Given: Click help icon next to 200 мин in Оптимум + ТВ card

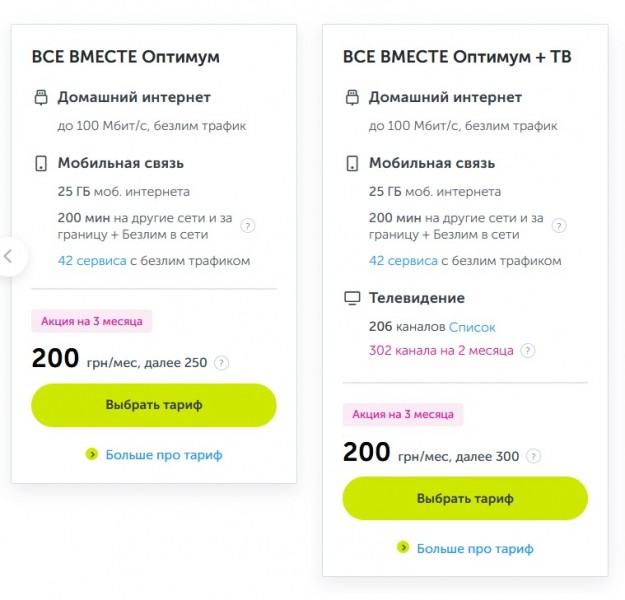Looking at the screenshot, I should (560, 226).
